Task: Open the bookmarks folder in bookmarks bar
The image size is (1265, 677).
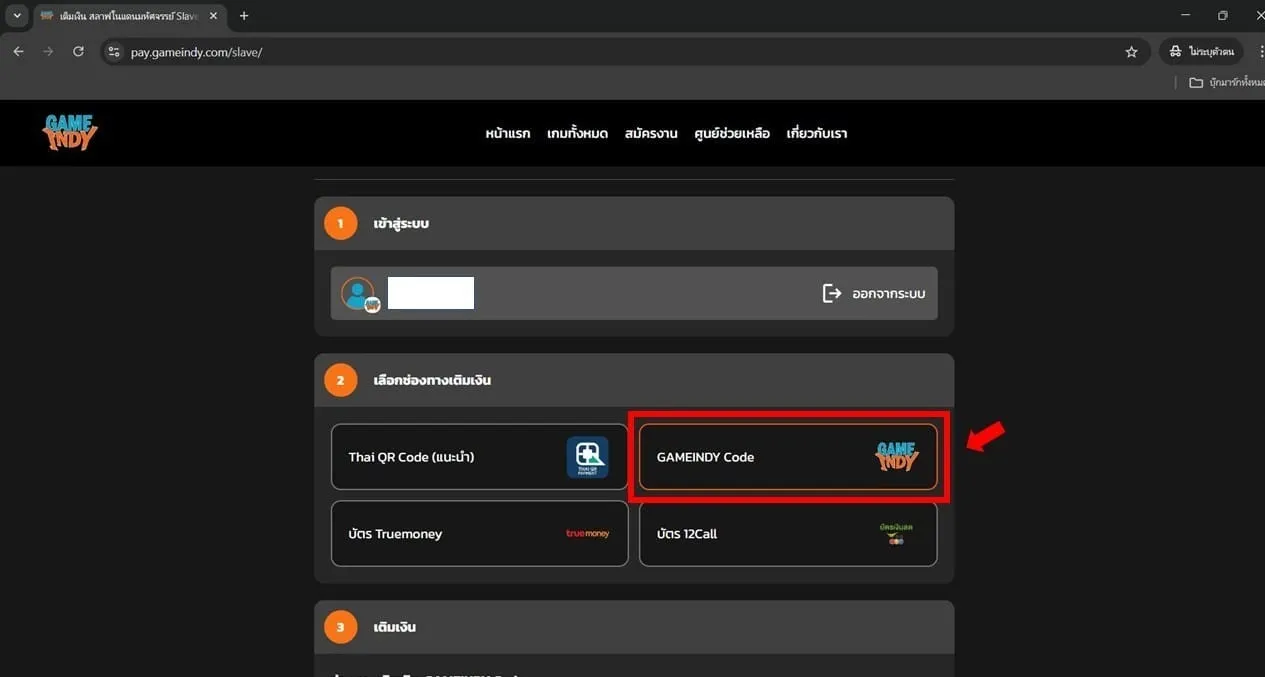Action: [1225, 83]
